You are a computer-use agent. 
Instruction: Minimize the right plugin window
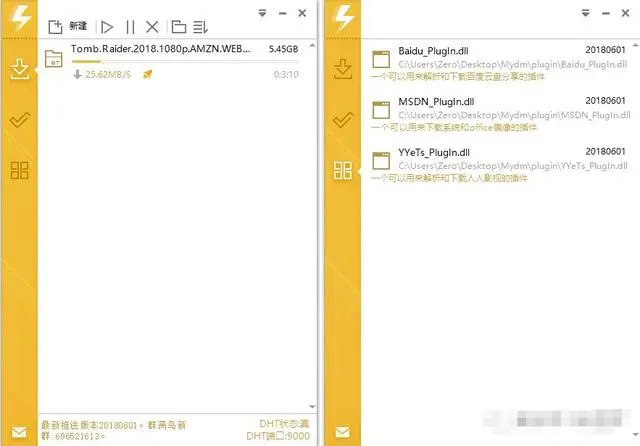tap(606, 13)
